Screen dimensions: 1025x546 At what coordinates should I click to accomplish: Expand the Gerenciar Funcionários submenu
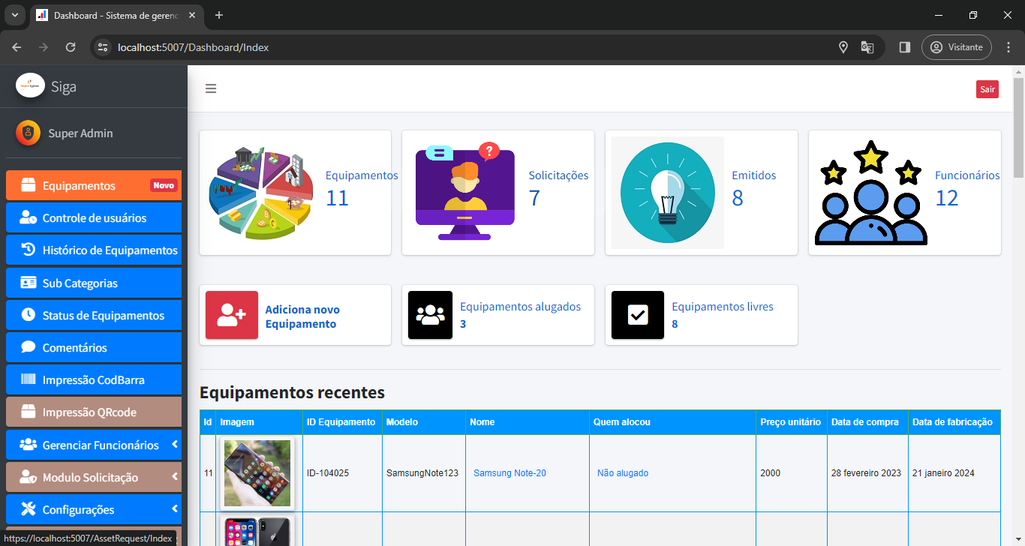coord(175,445)
